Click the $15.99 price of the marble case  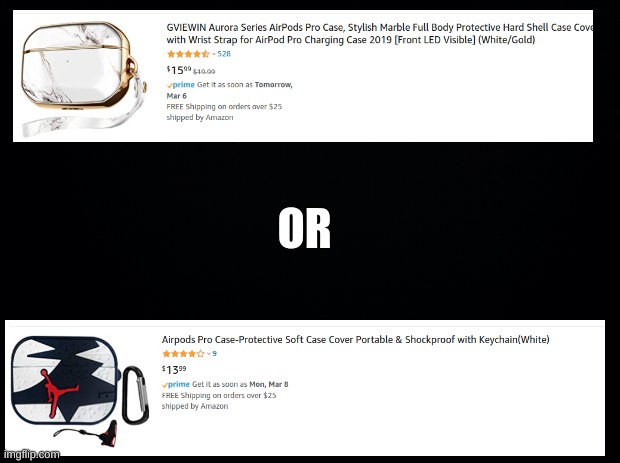point(179,70)
